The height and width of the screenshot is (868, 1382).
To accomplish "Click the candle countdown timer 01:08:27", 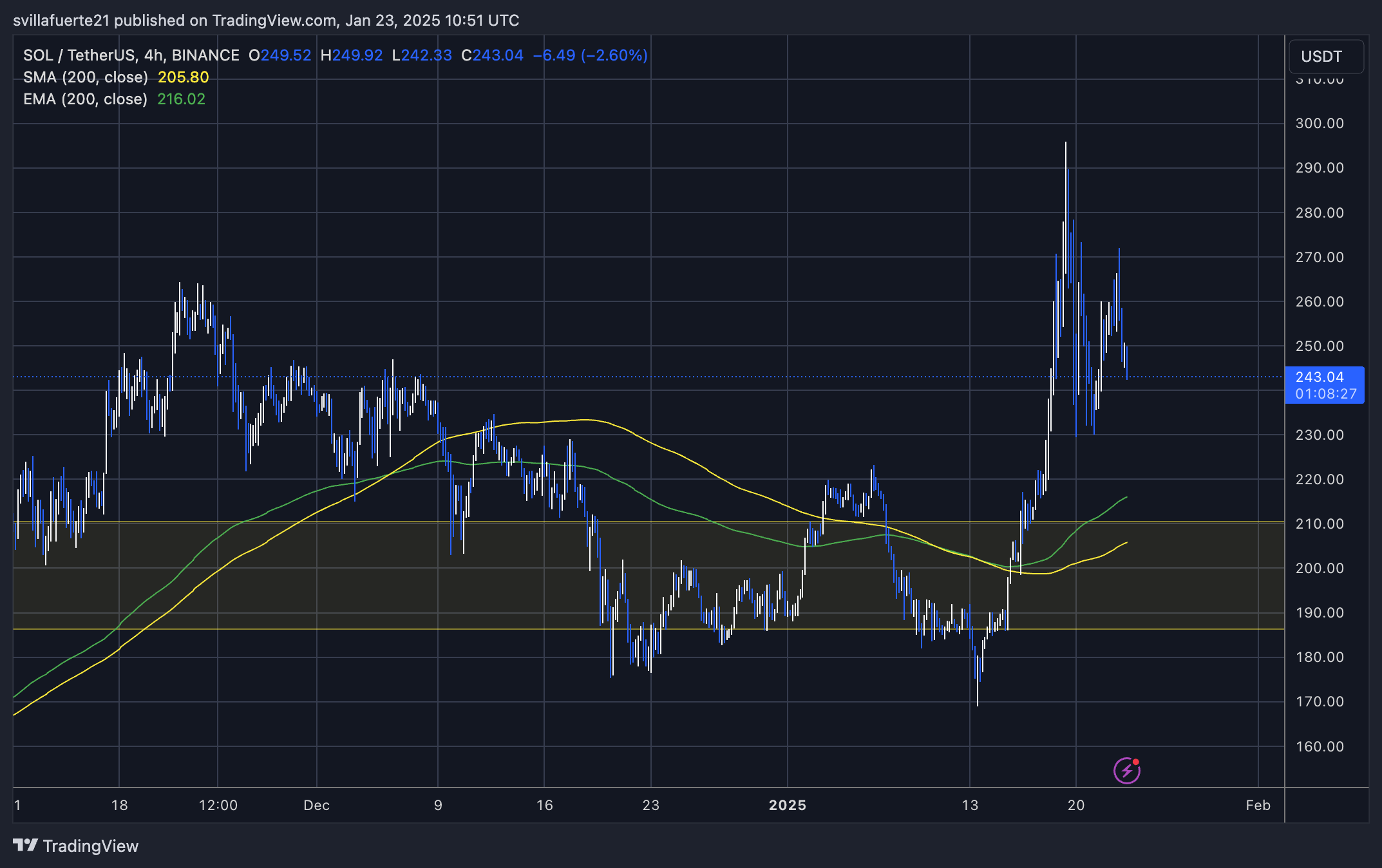I will [x=1325, y=394].
